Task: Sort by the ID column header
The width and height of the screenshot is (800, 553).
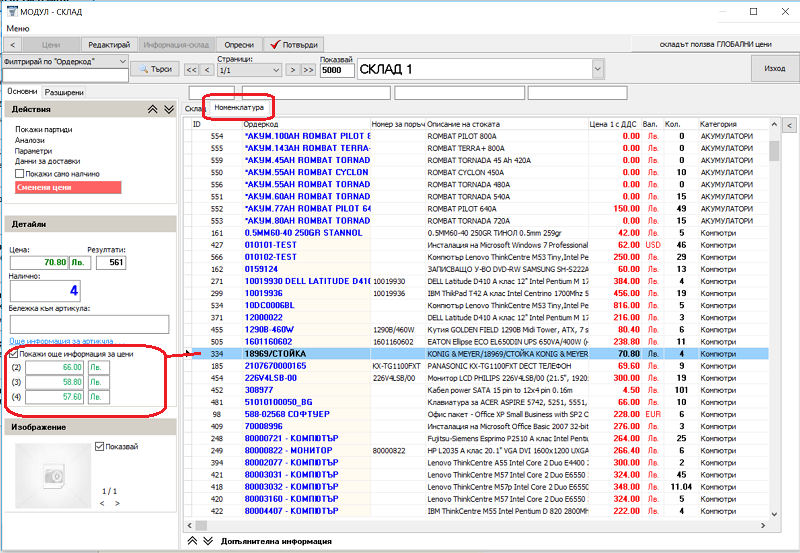Action: [217, 124]
